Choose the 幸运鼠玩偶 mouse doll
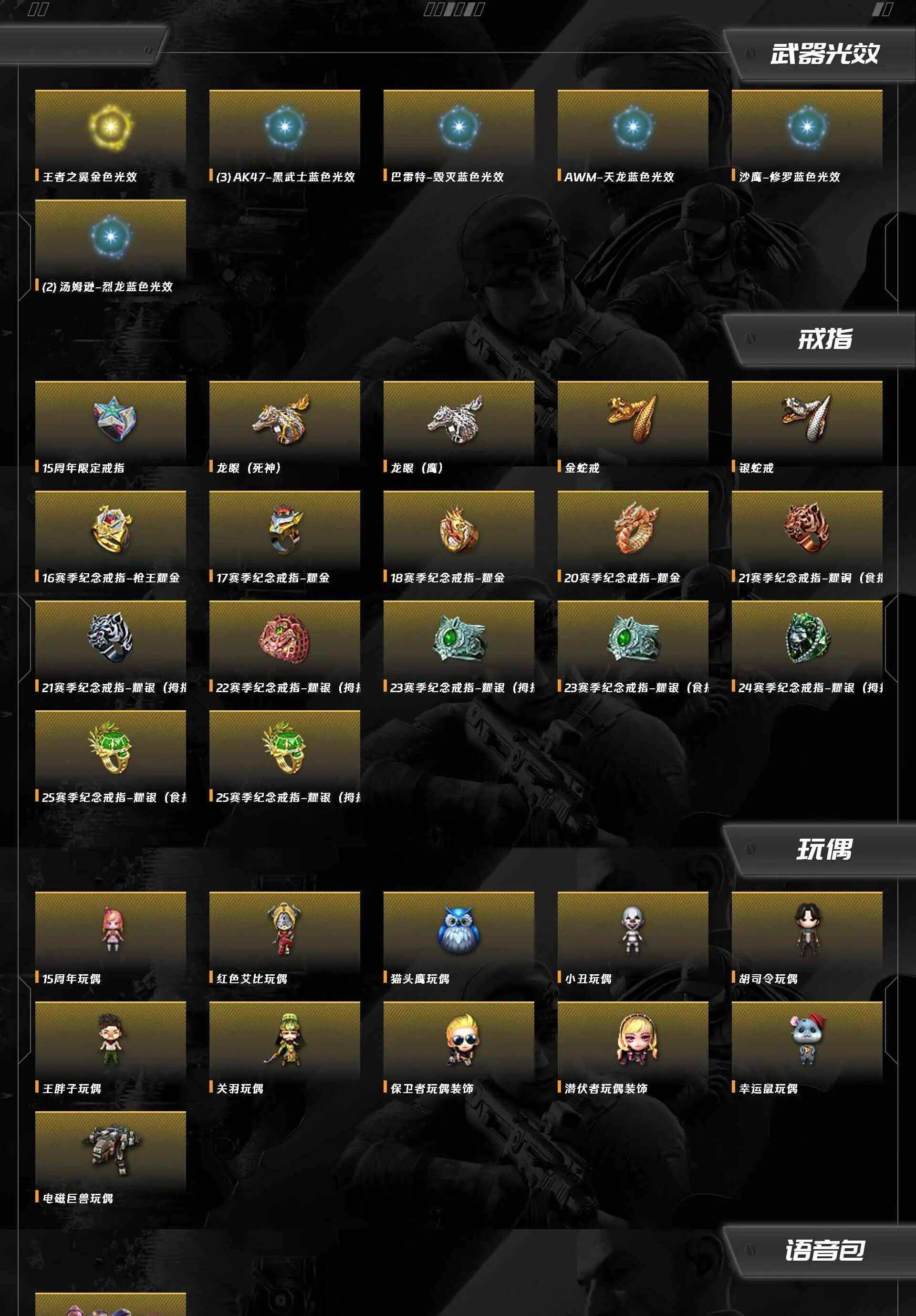The height and width of the screenshot is (1316, 916). coord(807,1039)
